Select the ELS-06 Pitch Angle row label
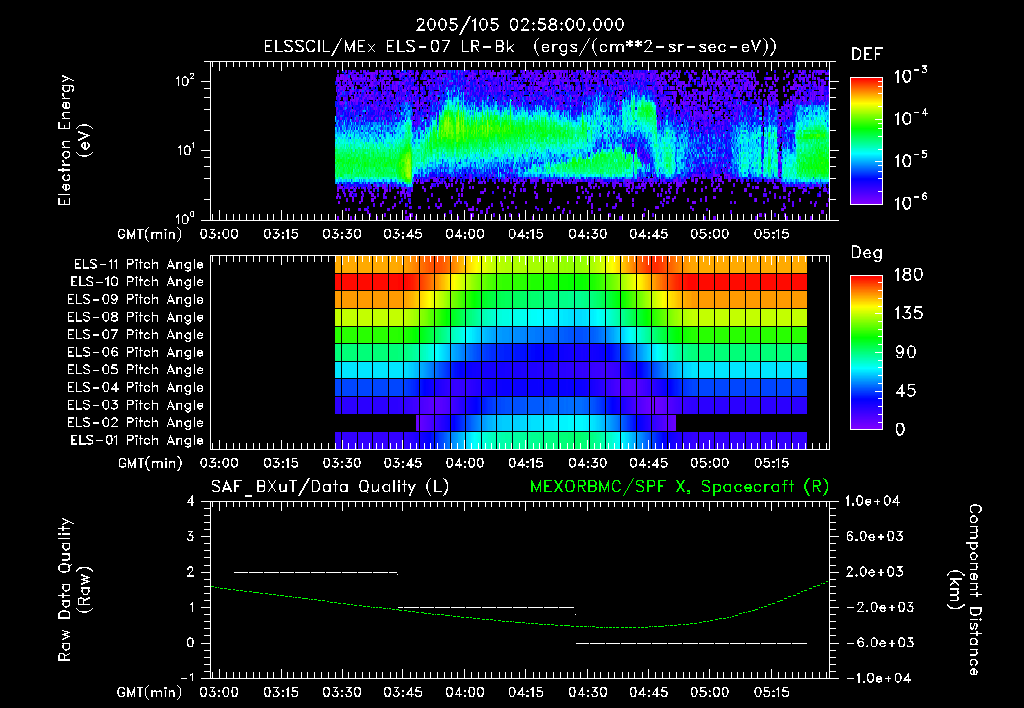1024x708 pixels. point(135,352)
